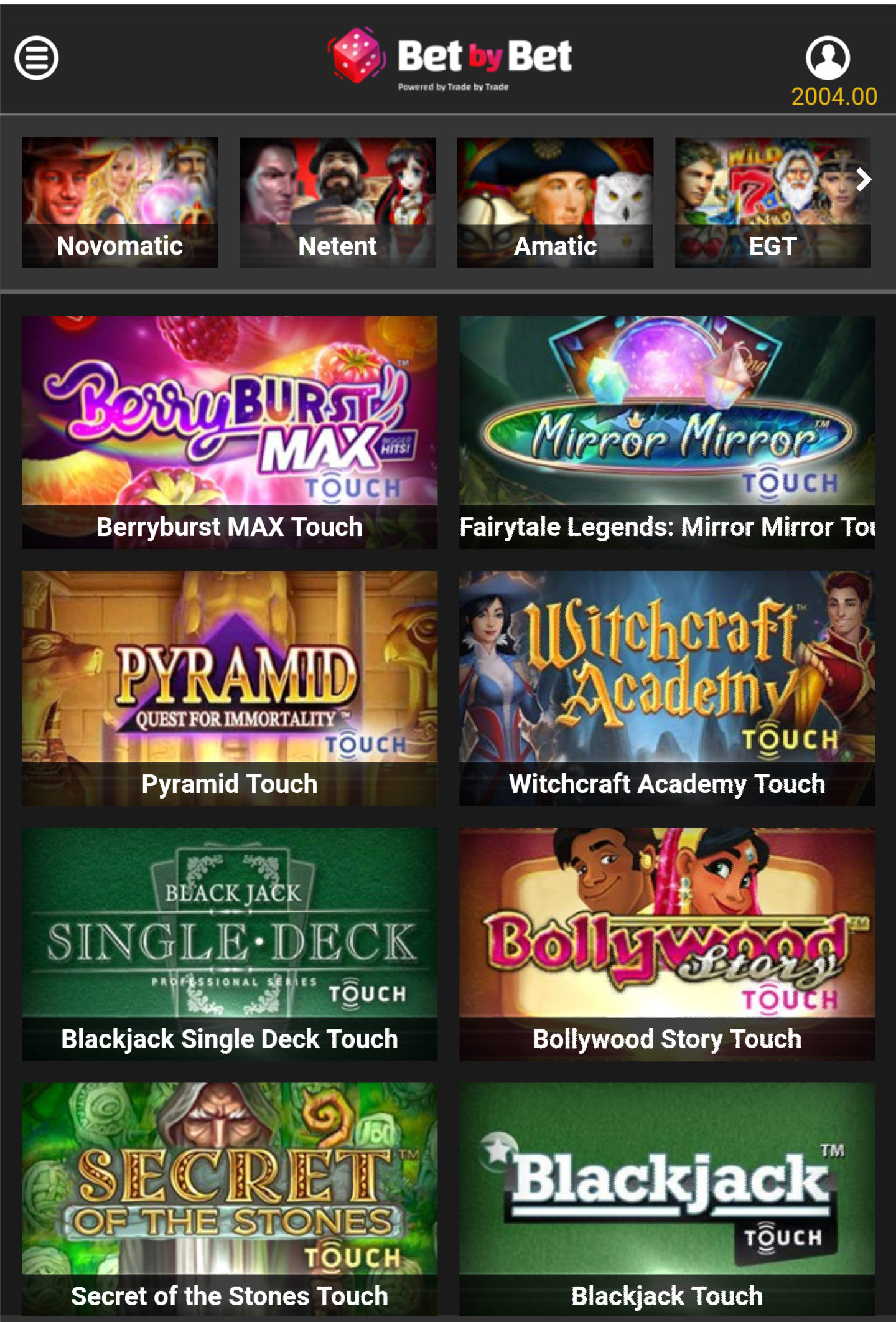Play Blackjack Single Deck Touch
This screenshot has width=896, height=1322.
[230, 944]
